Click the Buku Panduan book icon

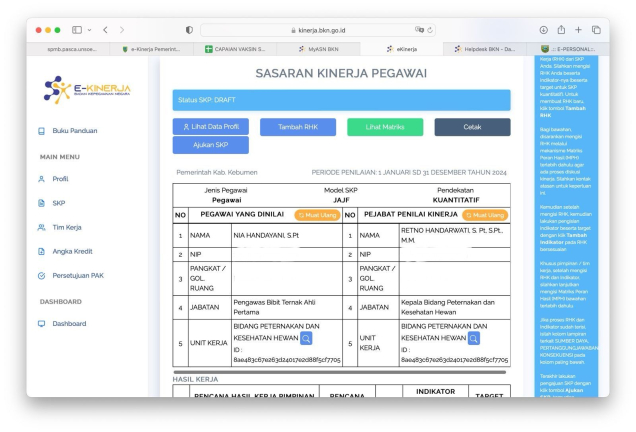point(41,131)
